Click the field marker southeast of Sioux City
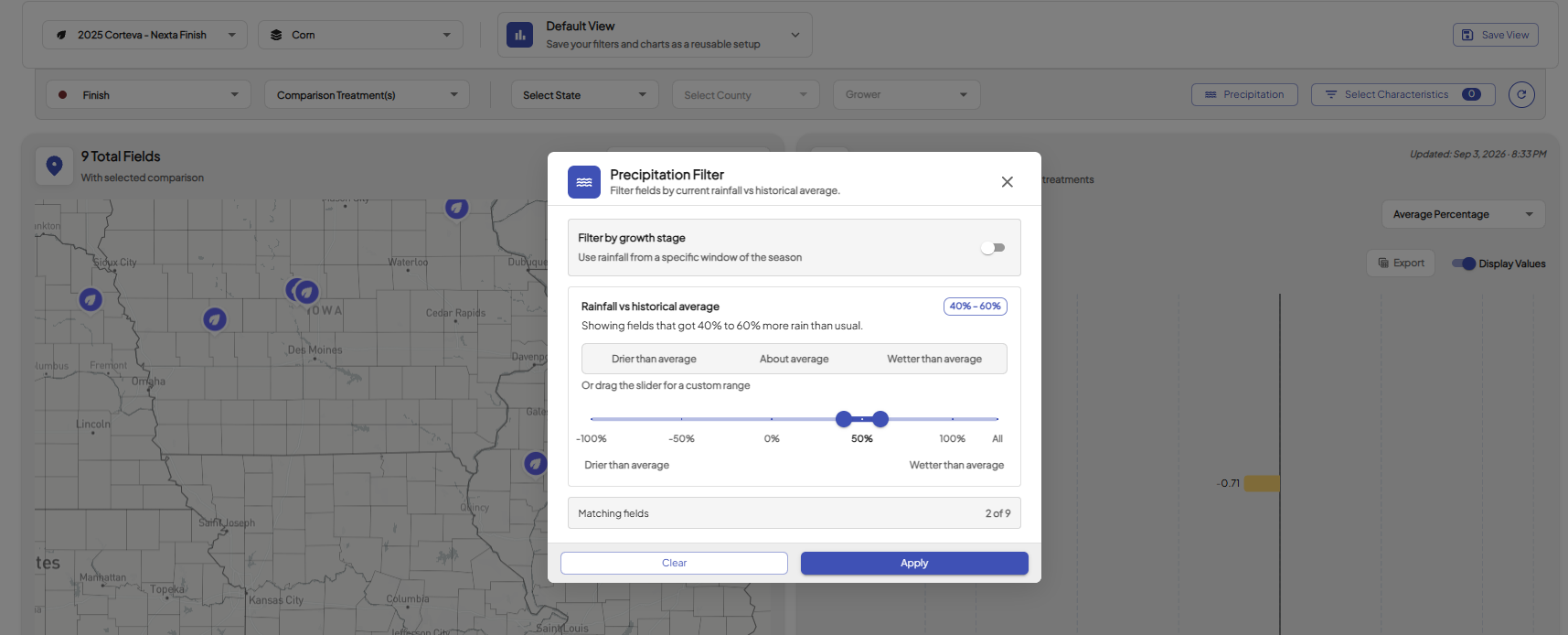The width and height of the screenshot is (1568, 635). (215, 319)
